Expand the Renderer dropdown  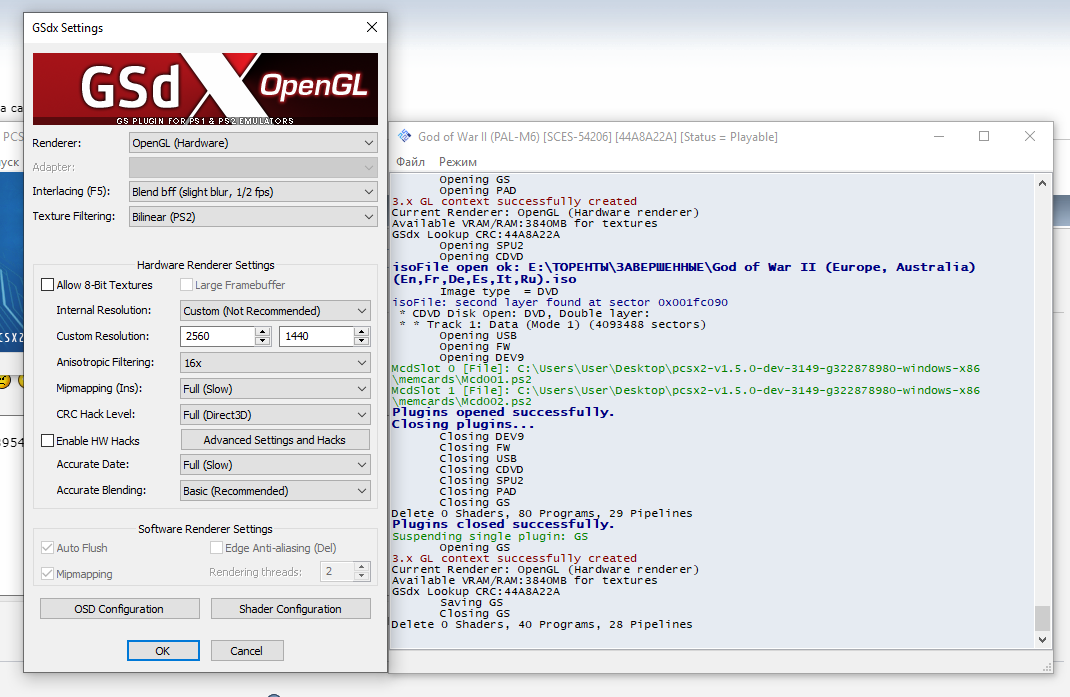pos(253,143)
